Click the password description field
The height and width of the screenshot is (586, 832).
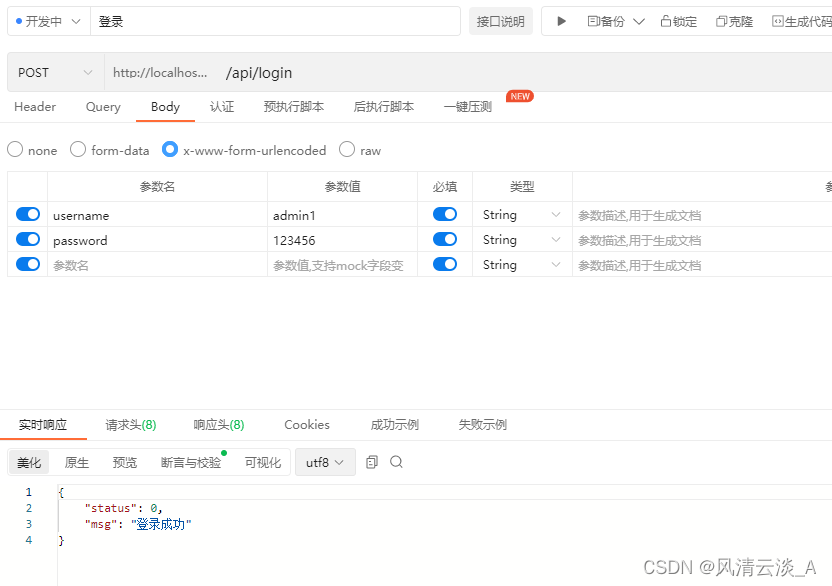(702, 239)
